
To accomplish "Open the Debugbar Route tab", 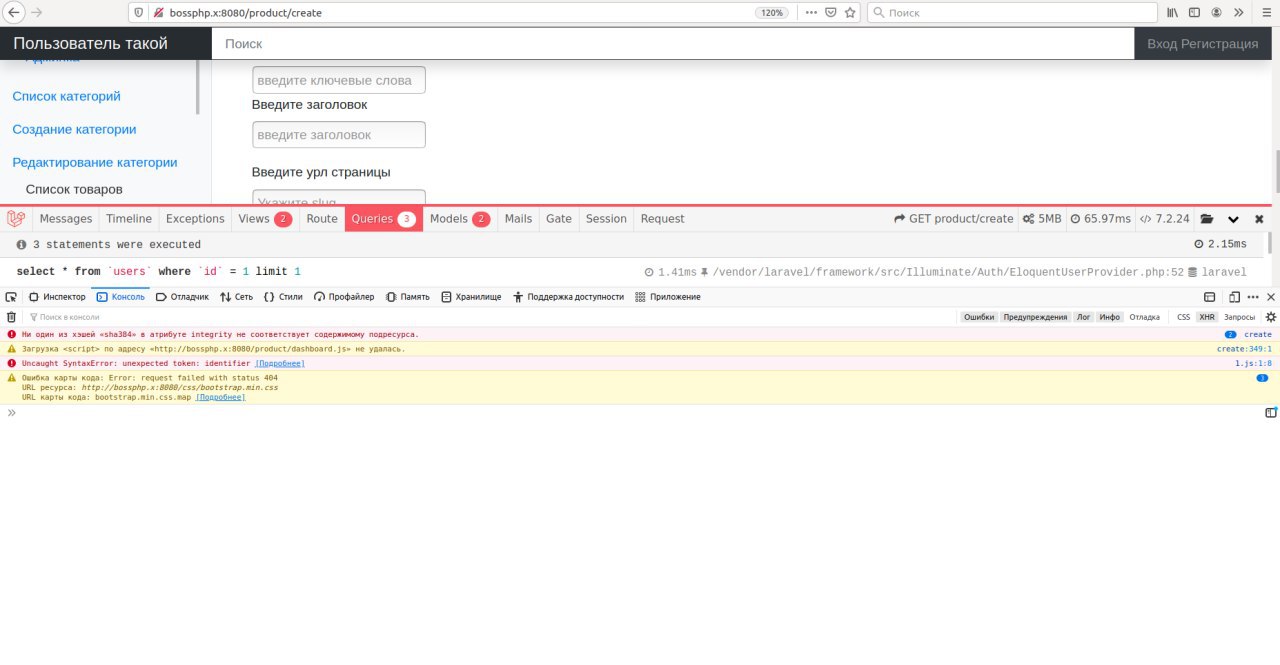I will (x=322, y=219).
